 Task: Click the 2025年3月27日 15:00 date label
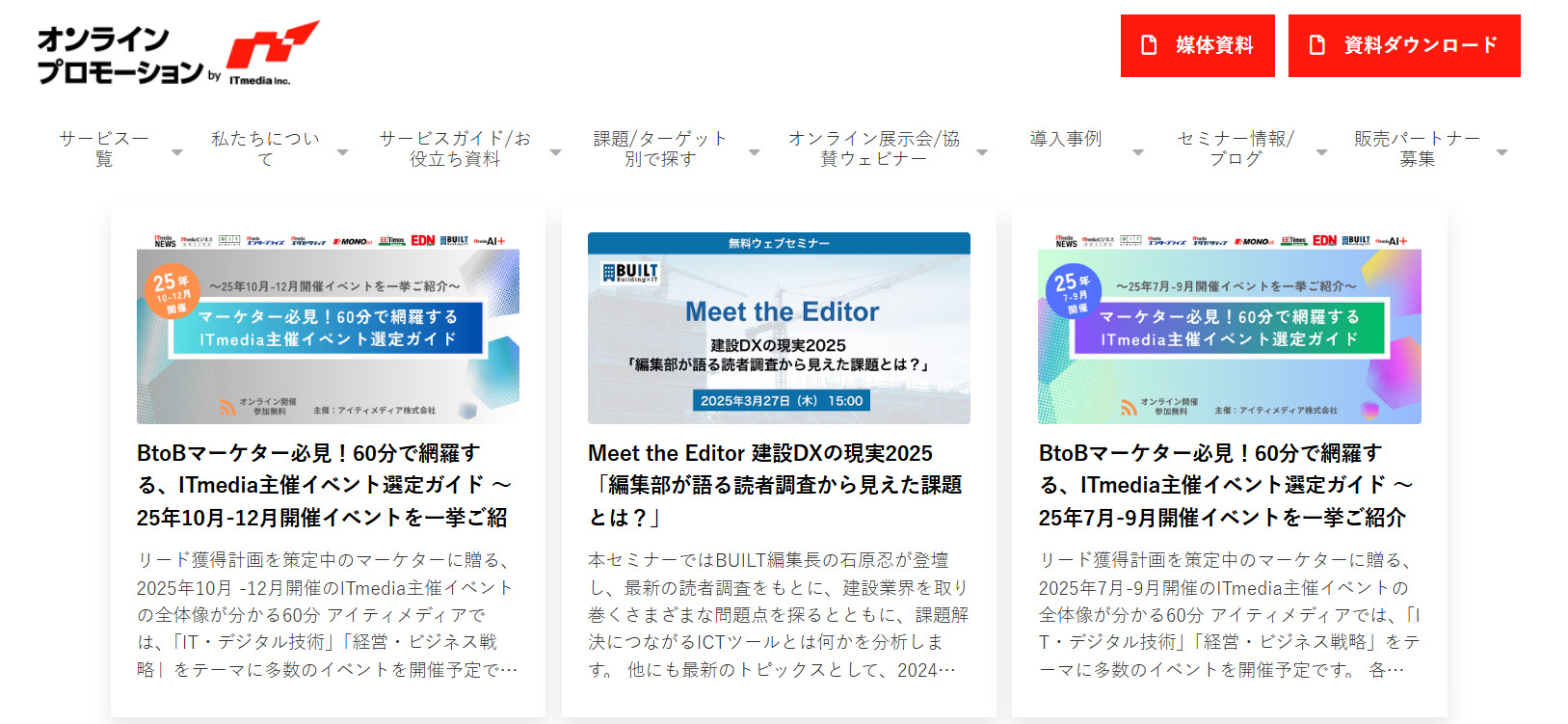(782, 401)
